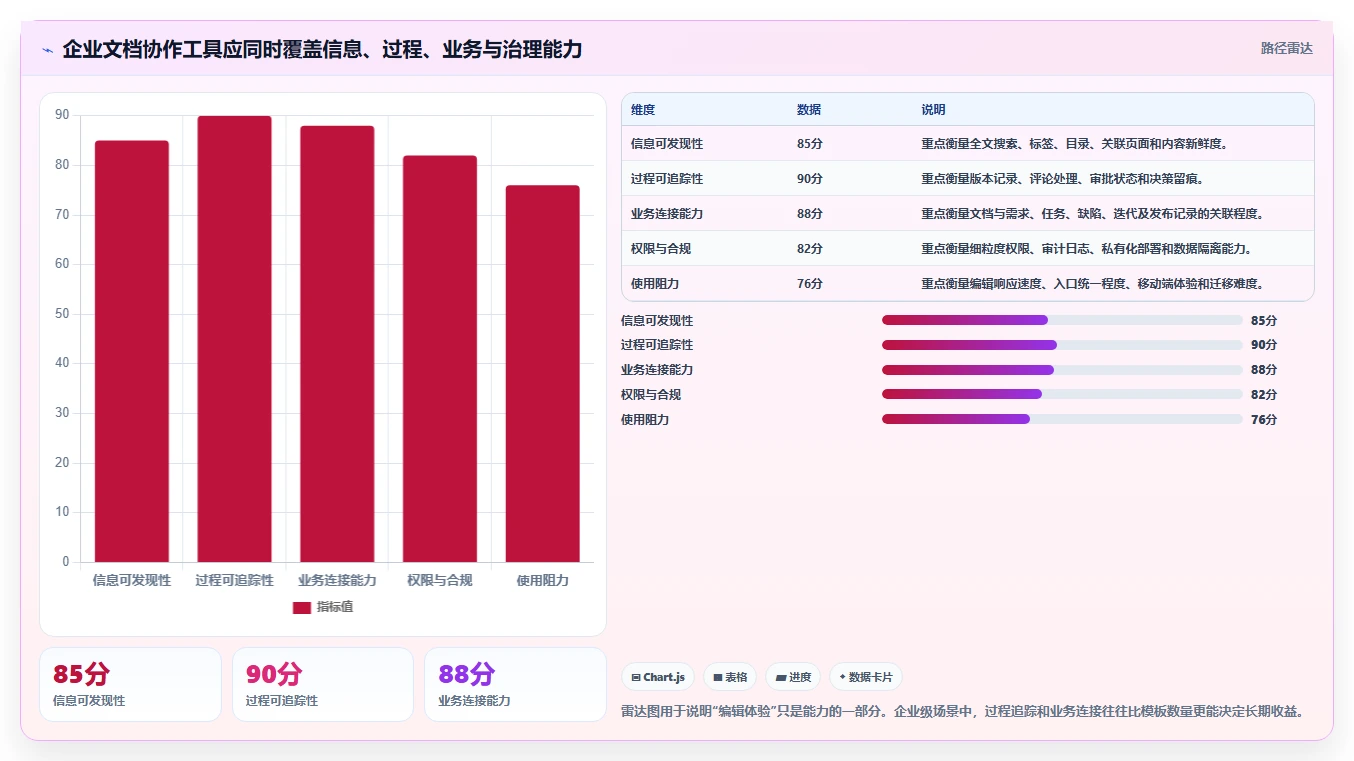Click the 权限与合规 bar in the chart

440,359
